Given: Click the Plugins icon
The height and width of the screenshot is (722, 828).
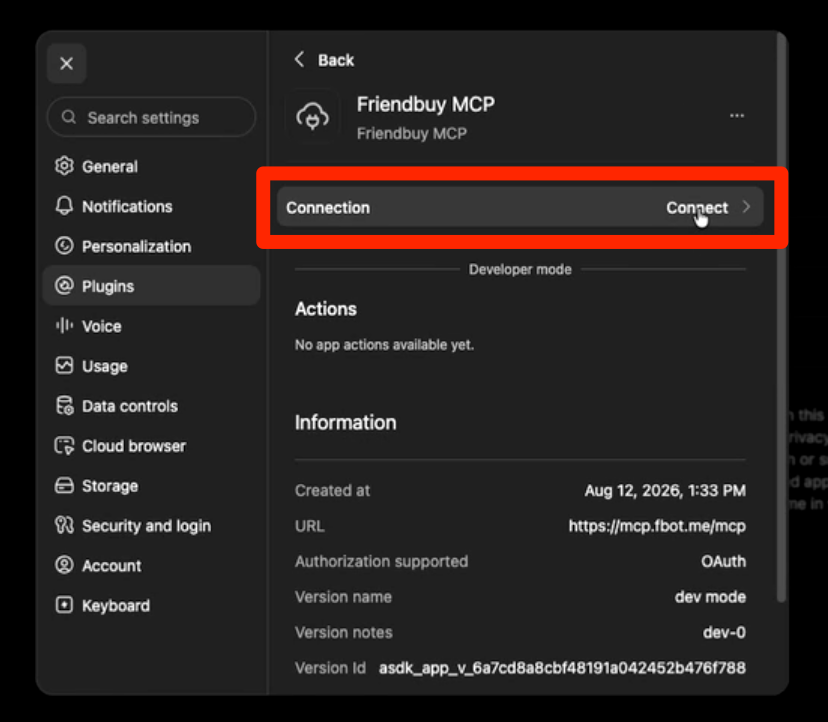Looking at the screenshot, I should [x=64, y=286].
